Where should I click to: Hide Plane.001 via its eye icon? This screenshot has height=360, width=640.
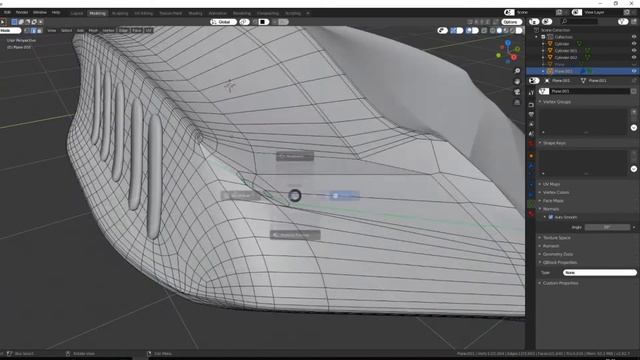click(x=634, y=71)
